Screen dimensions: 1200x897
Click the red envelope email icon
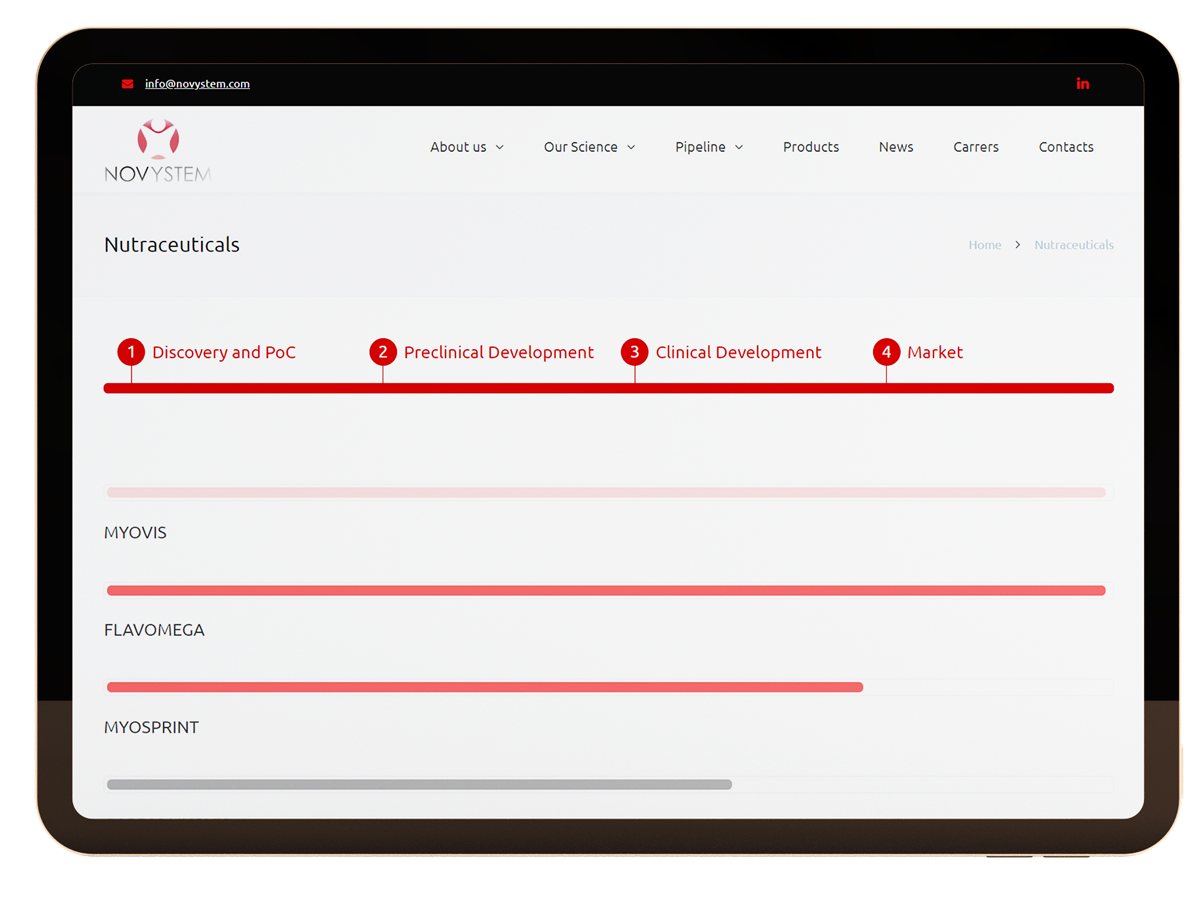[127, 84]
